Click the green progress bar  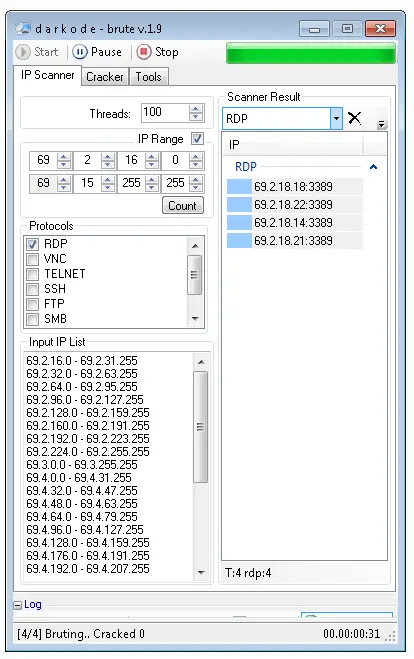click(x=311, y=54)
